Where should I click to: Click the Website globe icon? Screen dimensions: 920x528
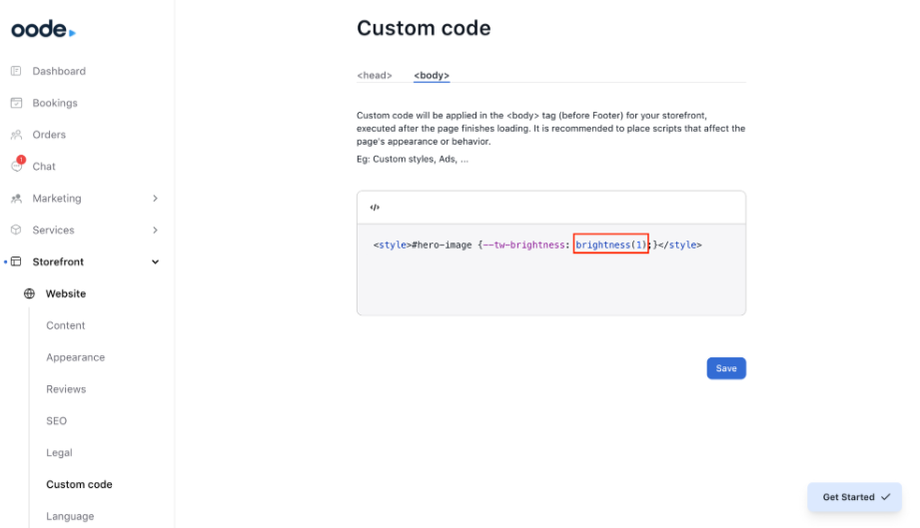point(29,294)
